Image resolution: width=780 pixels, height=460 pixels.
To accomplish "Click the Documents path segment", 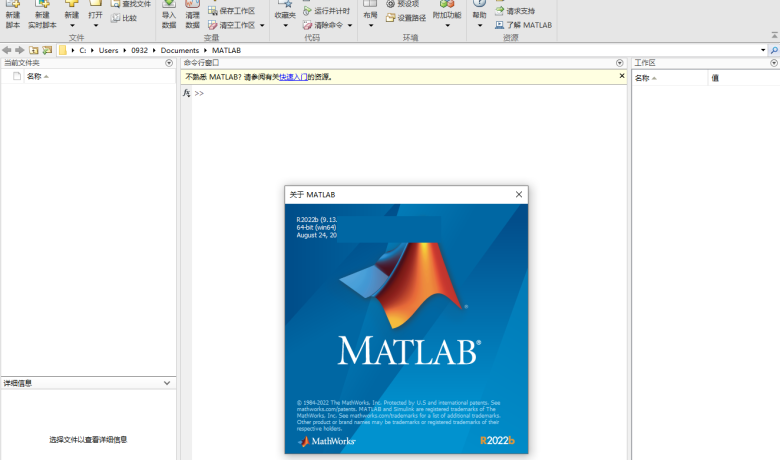I will click(x=180, y=50).
